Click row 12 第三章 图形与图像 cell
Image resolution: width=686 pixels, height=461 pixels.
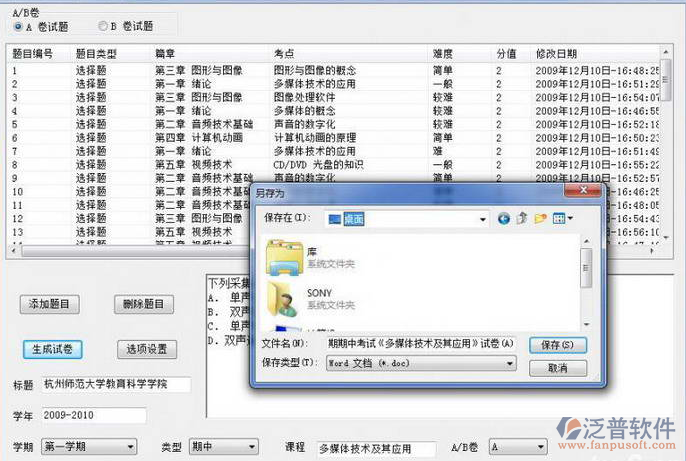(199, 218)
